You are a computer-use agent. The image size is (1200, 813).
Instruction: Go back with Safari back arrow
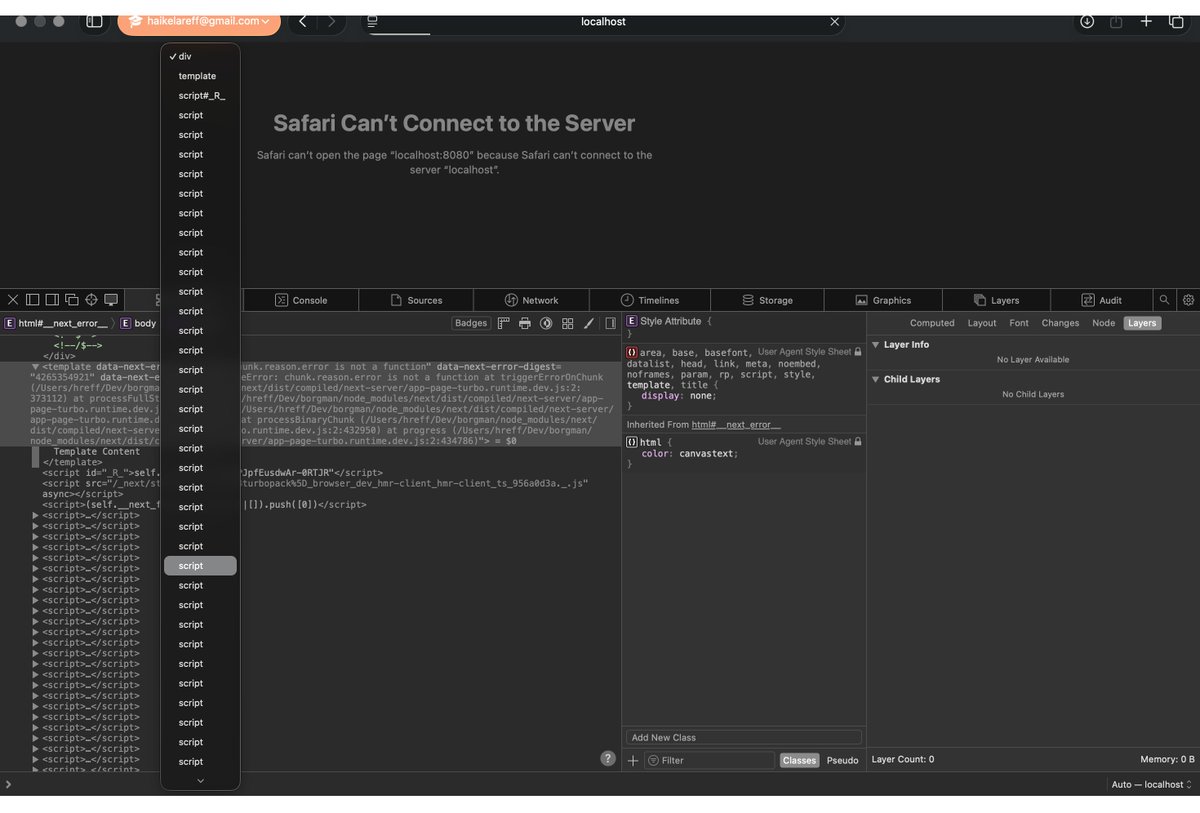tap(303, 21)
